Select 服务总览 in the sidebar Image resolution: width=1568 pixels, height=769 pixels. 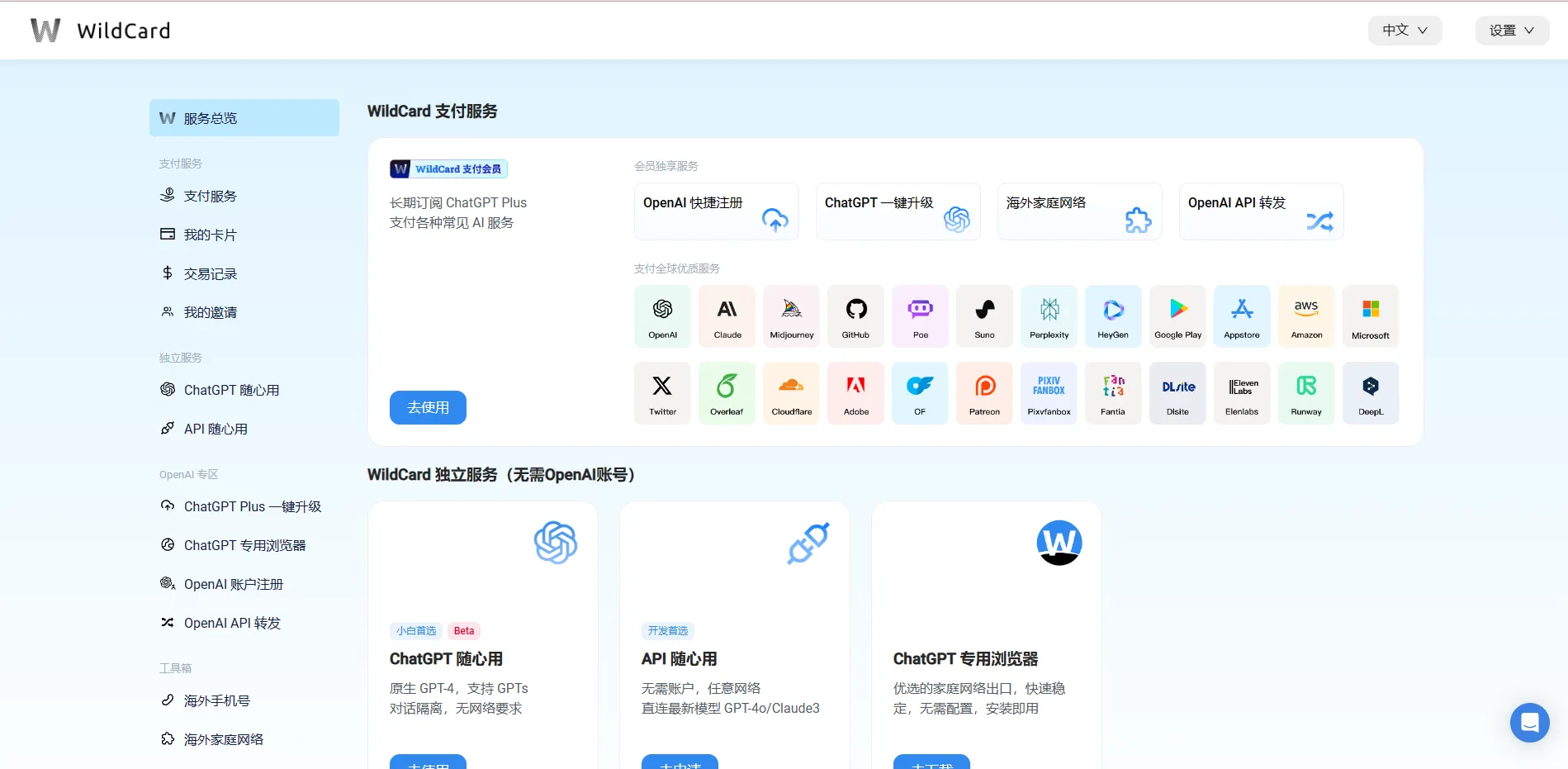tap(244, 118)
